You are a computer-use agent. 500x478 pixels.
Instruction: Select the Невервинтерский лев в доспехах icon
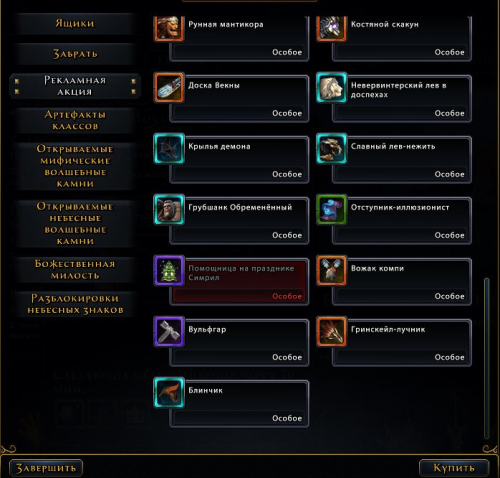pos(331,88)
